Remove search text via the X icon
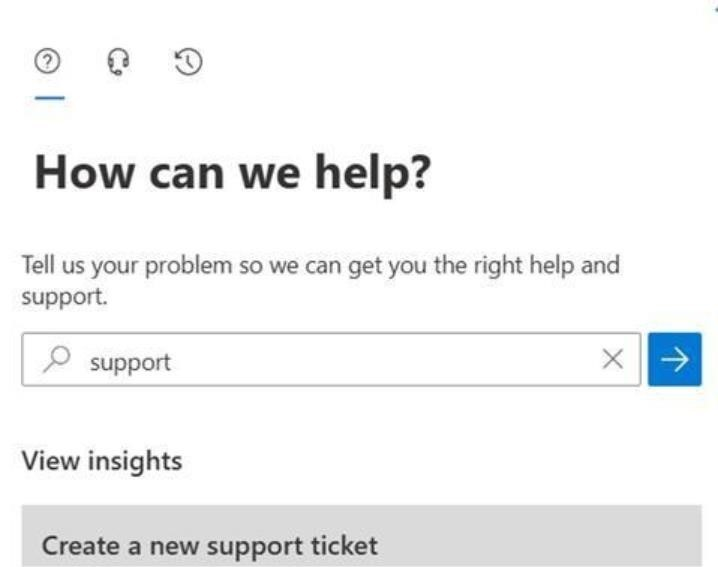718x567 pixels. point(613,359)
